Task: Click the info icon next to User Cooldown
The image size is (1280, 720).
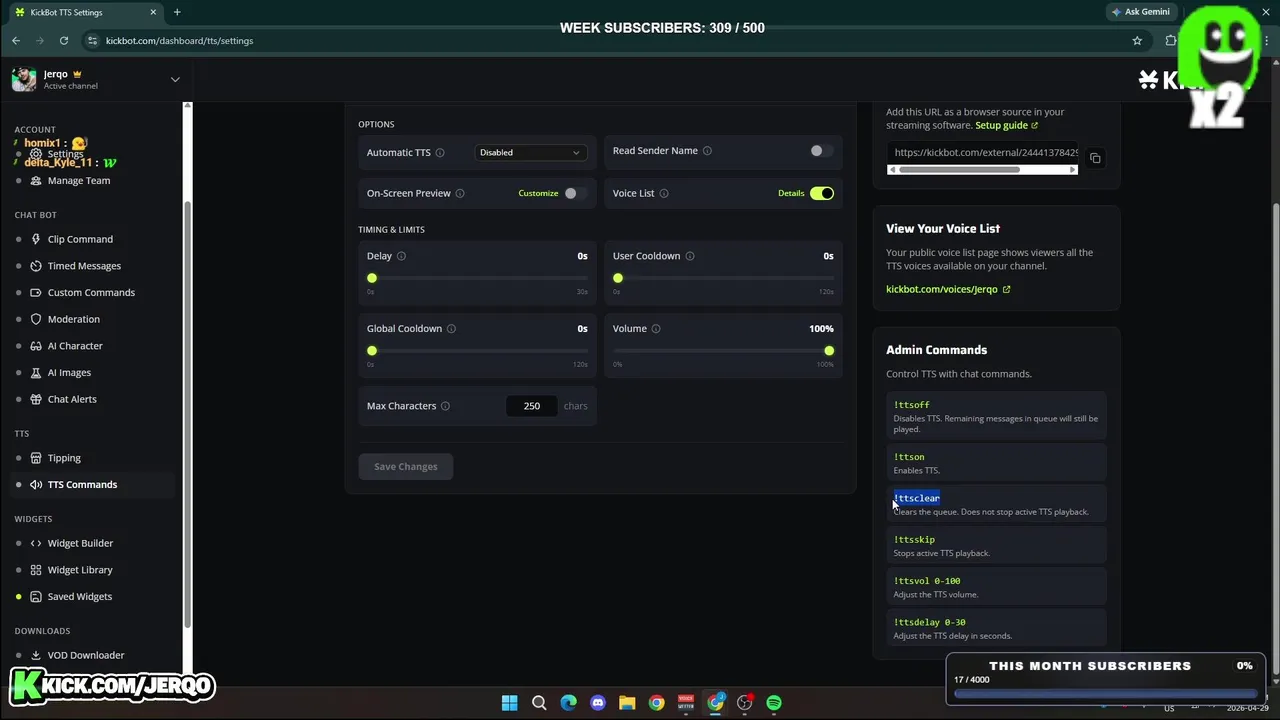Action: (x=690, y=256)
